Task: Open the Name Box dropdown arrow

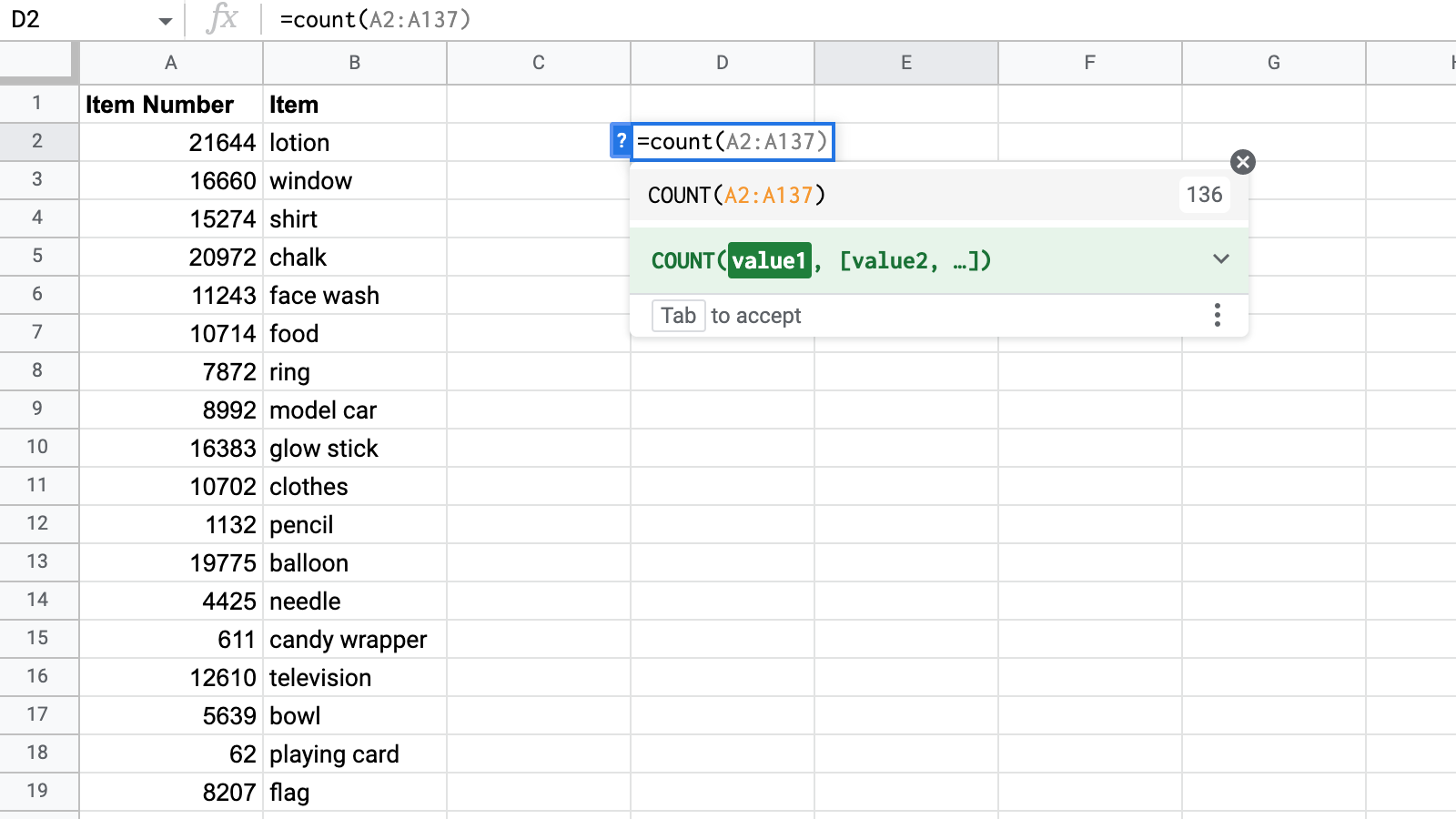Action: (165, 20)
